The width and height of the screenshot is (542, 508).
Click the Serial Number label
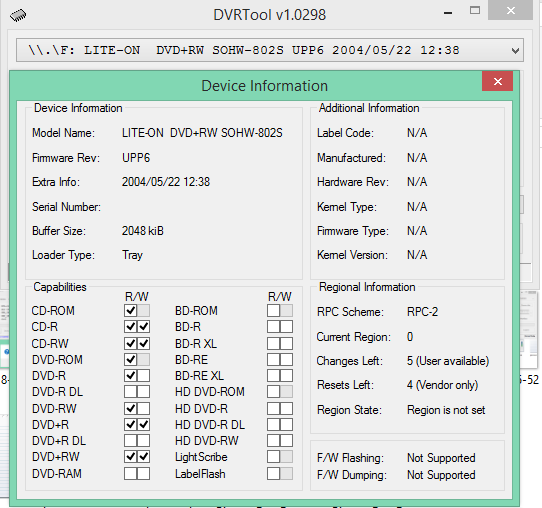point(66,207)
